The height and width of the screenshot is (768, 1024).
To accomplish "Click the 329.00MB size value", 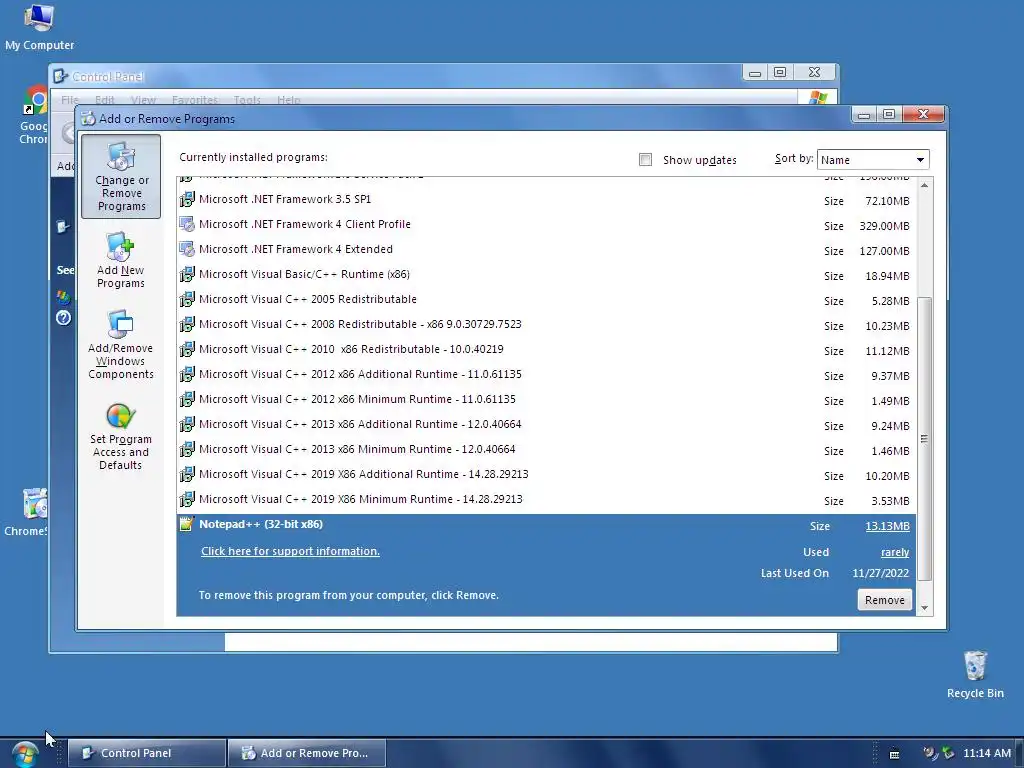I will [x=884, y=226].
